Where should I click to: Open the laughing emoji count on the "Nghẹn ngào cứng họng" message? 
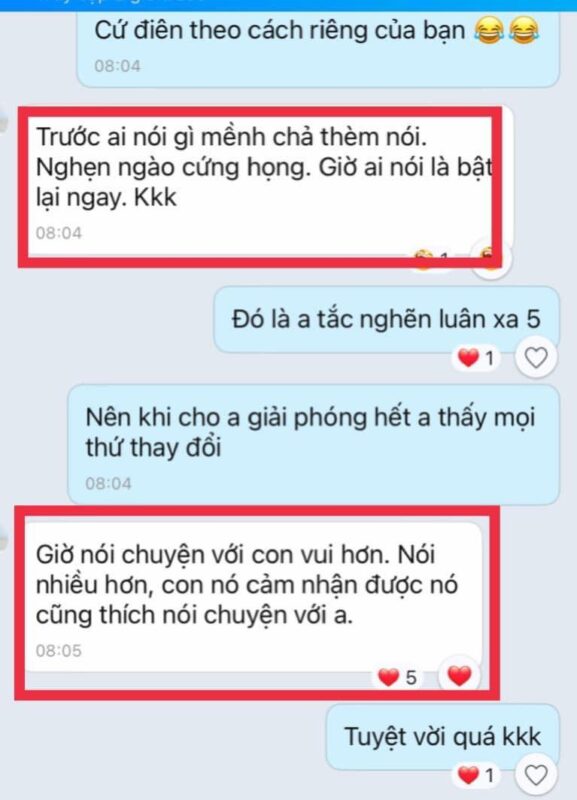431,259
